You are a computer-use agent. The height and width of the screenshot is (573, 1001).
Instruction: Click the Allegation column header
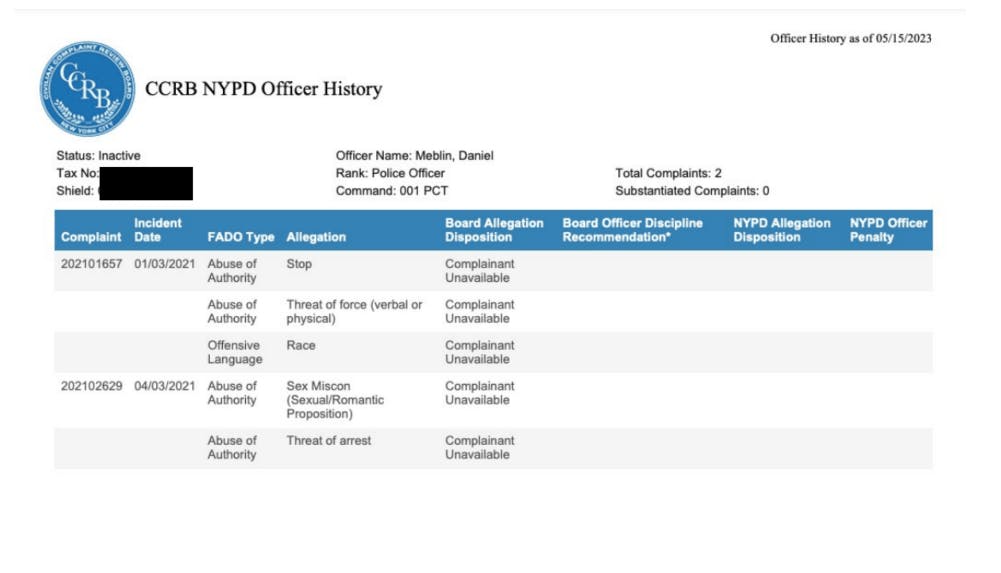pyautogui.click(x=316, y=237)
